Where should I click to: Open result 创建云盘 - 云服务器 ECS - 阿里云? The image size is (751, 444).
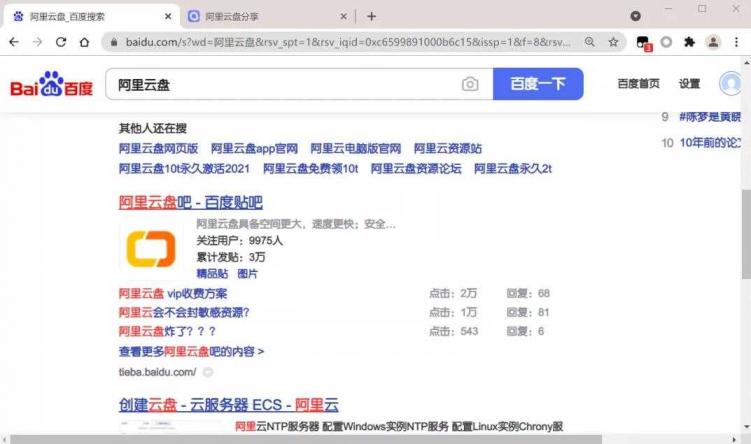pyautogui.click(x=228, y=405)
